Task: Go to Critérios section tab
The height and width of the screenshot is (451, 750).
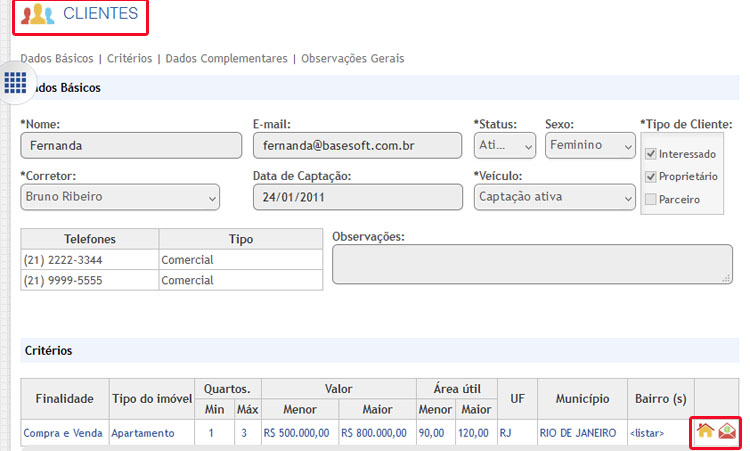Action: click(x=129, y=59)
